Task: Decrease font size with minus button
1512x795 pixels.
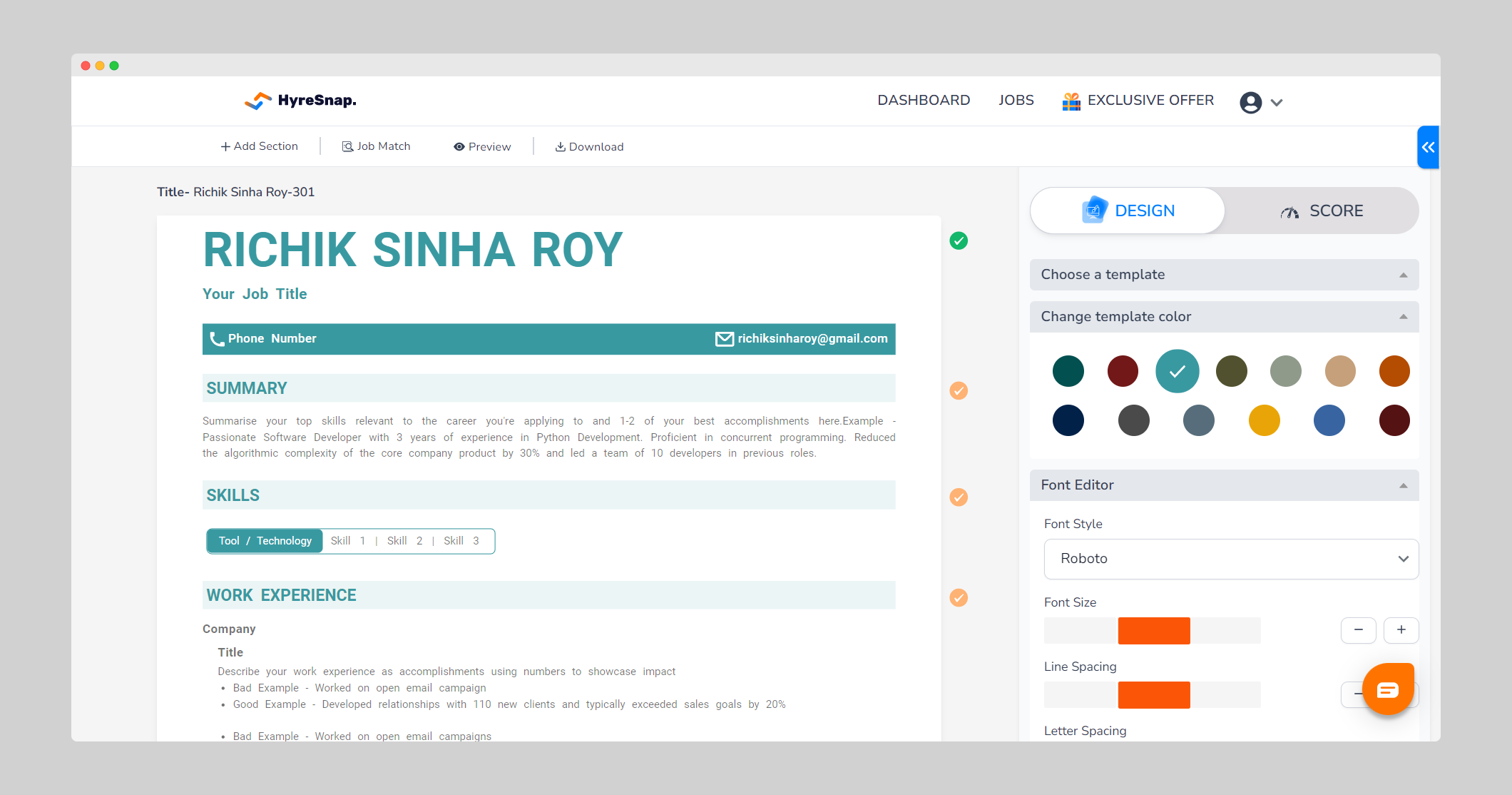Action: tap(1359, 630)
